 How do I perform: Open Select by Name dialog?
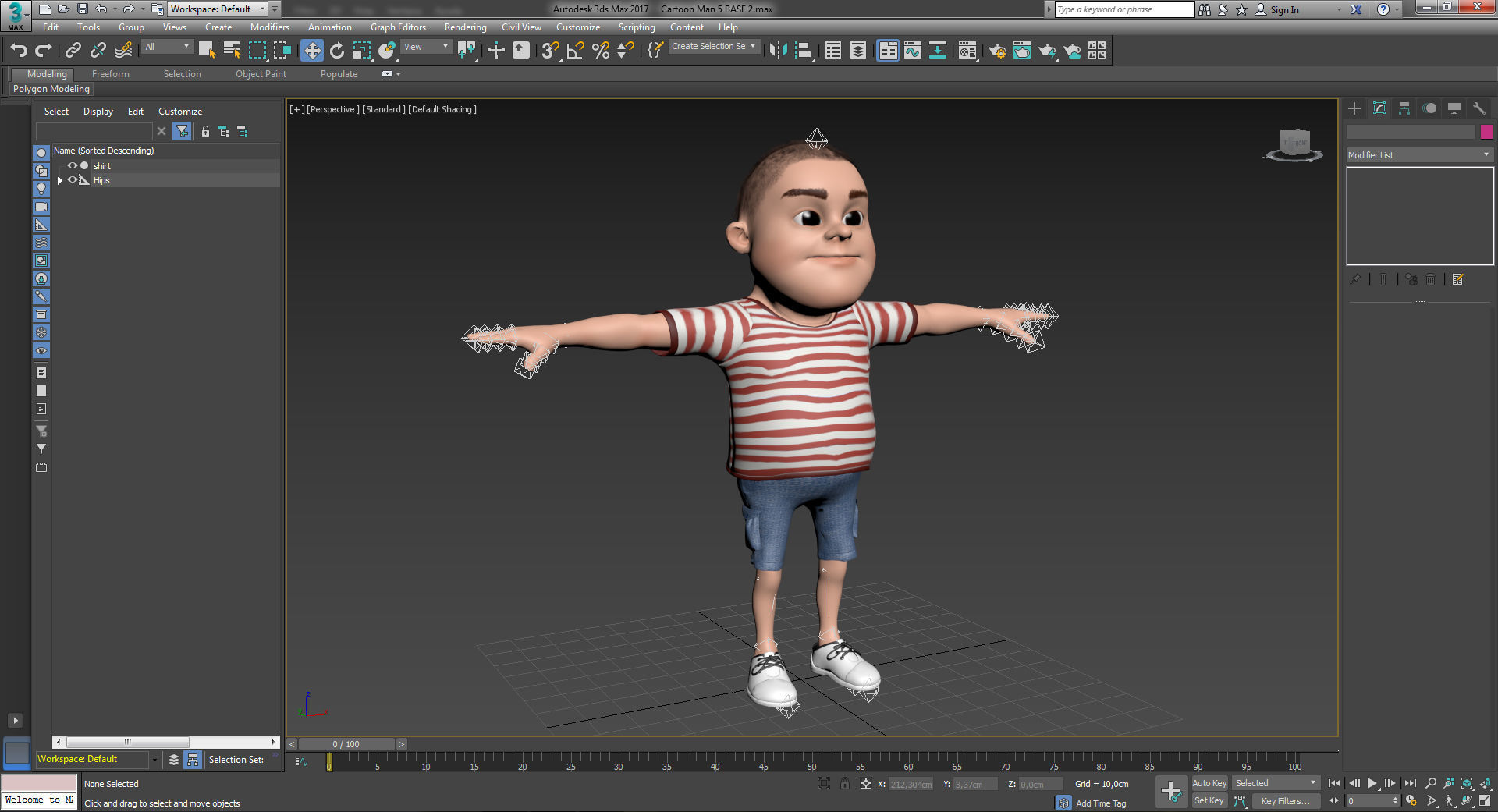232,51
